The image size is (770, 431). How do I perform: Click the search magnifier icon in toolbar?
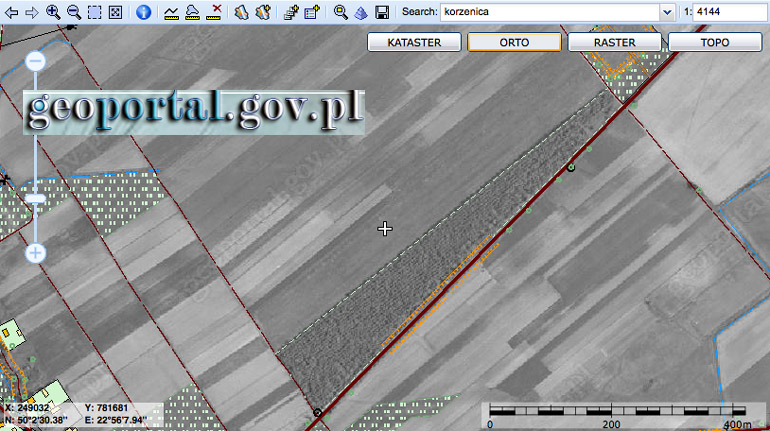(x=340, y=12)
